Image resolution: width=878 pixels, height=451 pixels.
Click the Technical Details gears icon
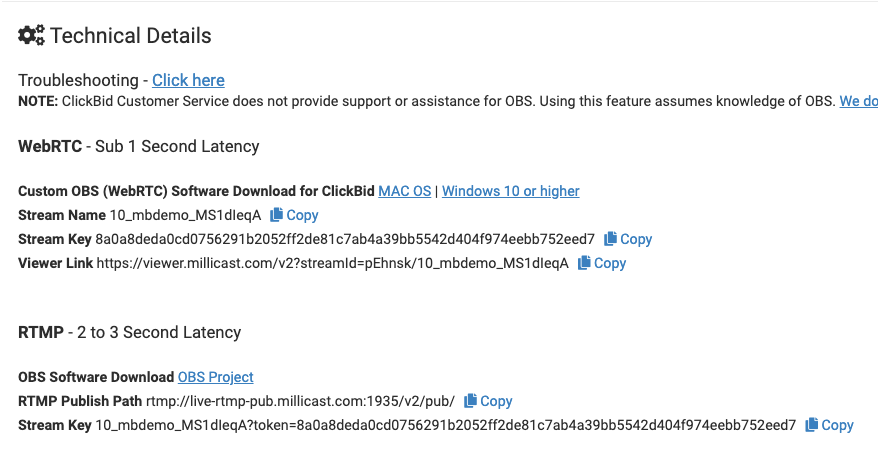coord(31,35)
